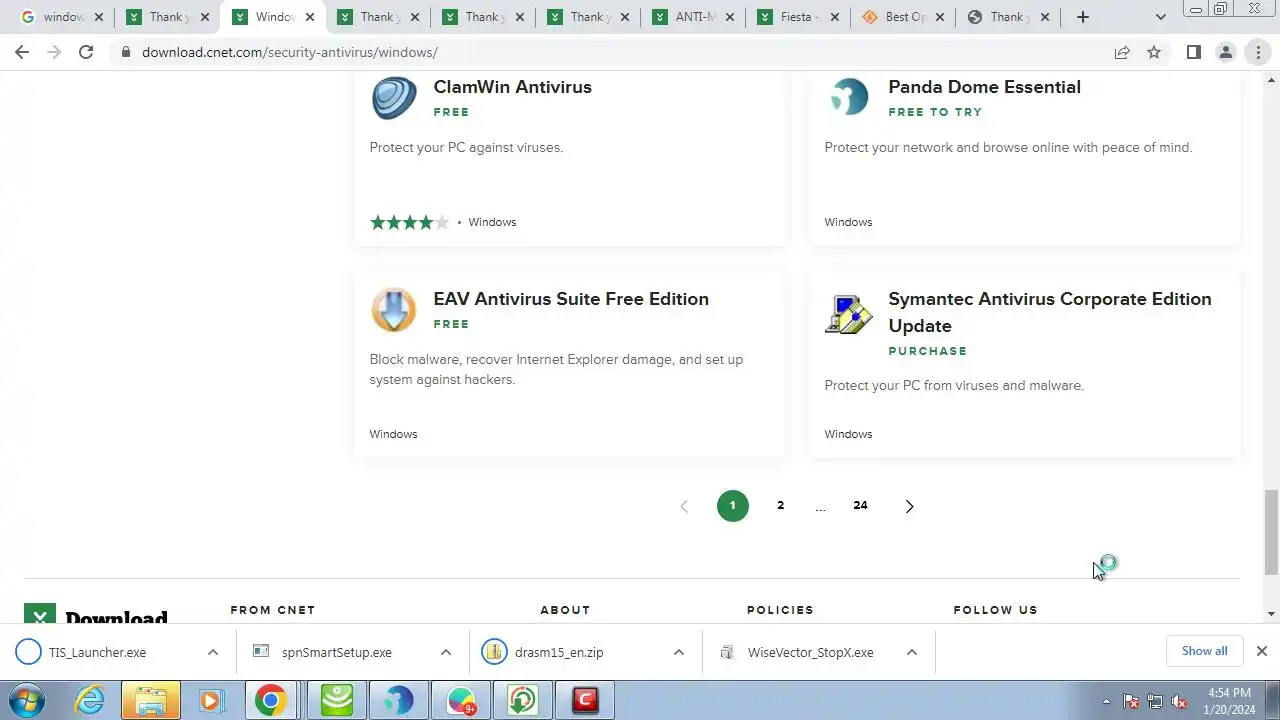View site info via the padlock icon
The width and height of the screenshot is (1280, 720).
126,52
